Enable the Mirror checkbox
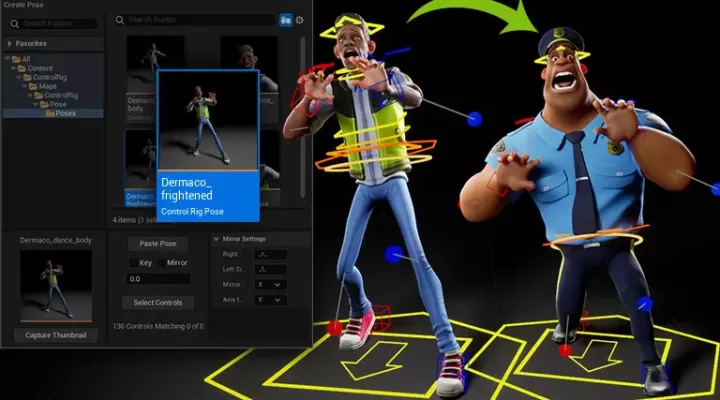Image resolution: width=720 pixels, height=400 pixels. point(160,262)
